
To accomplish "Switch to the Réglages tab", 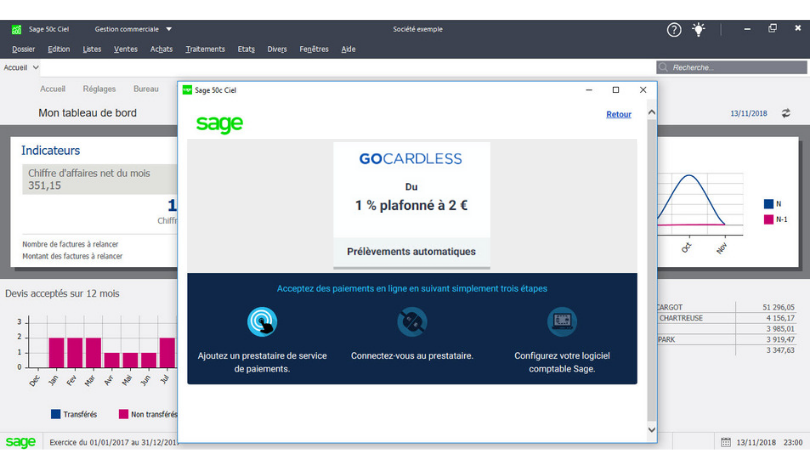I will [x=99, y=89].
